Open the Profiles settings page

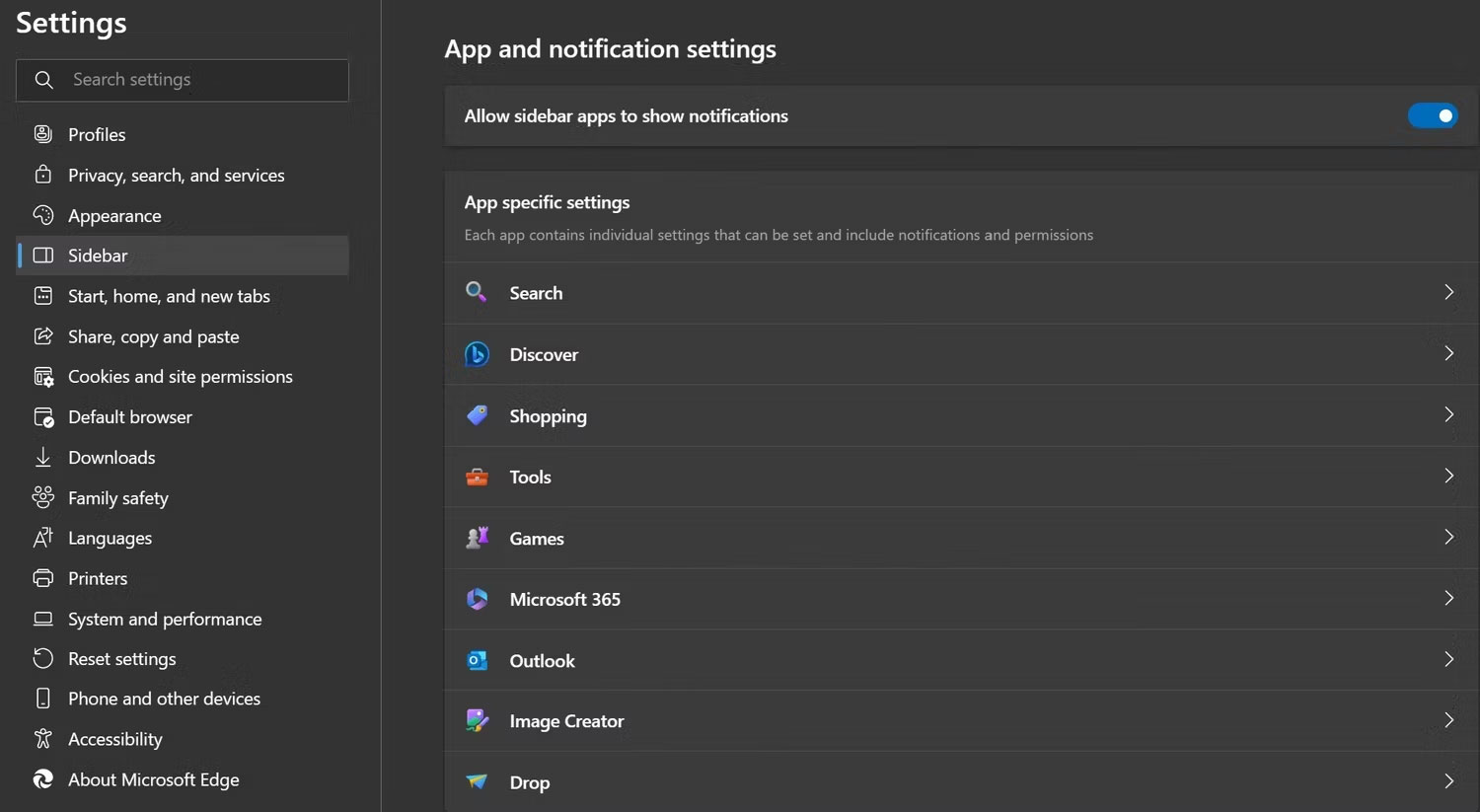coord(183,134)
